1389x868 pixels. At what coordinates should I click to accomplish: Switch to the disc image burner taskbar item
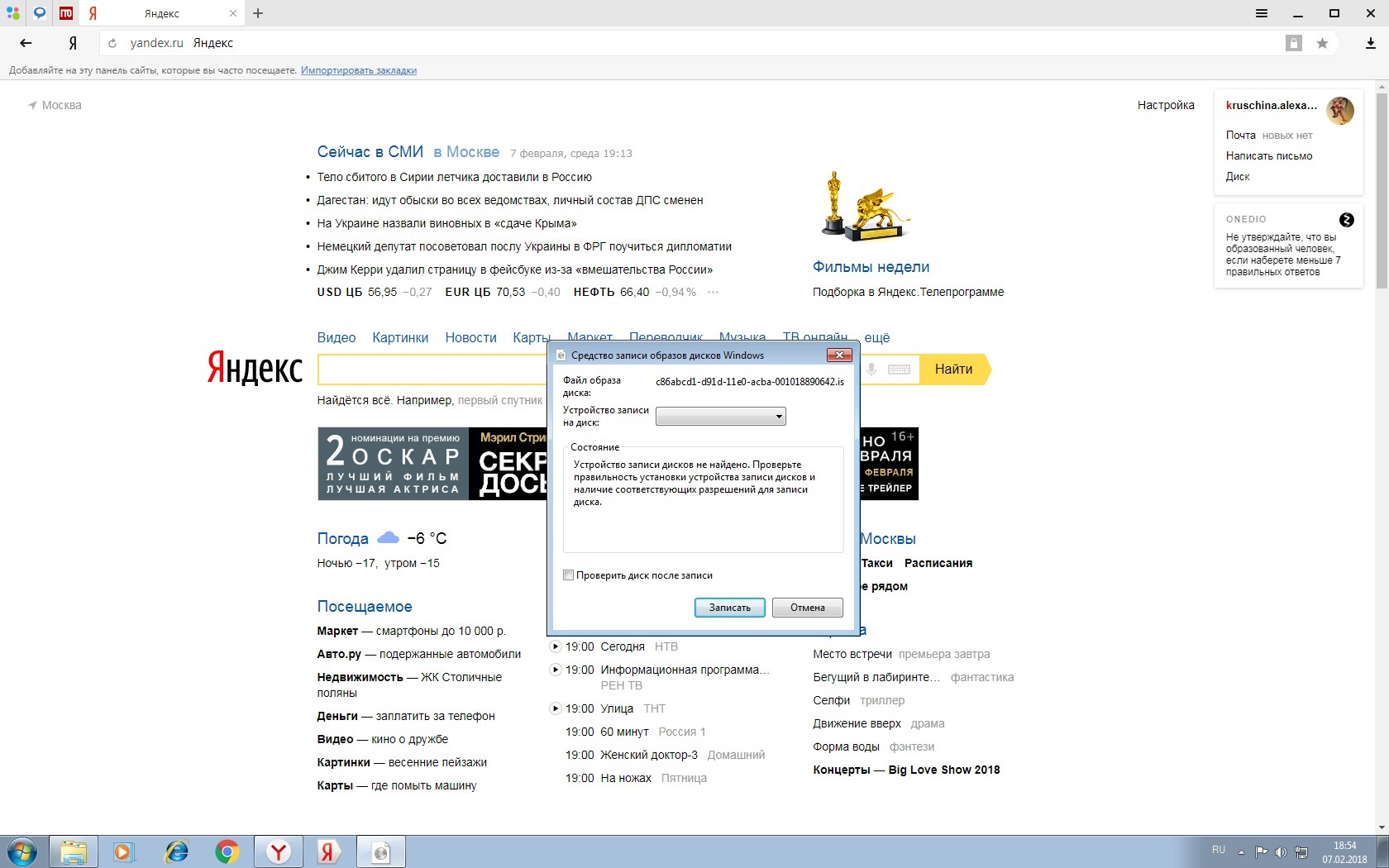380,851
